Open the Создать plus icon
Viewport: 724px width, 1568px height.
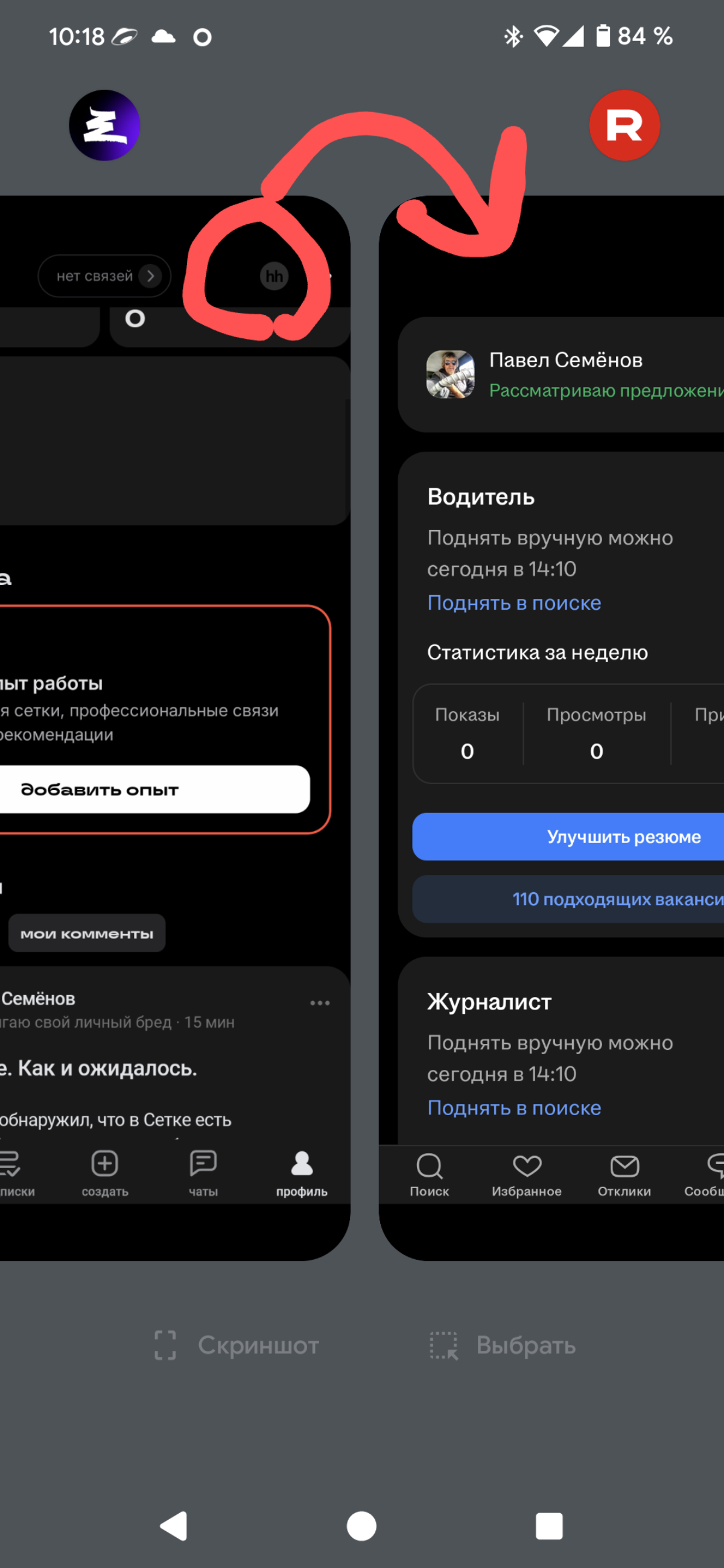pos(104,1164)
